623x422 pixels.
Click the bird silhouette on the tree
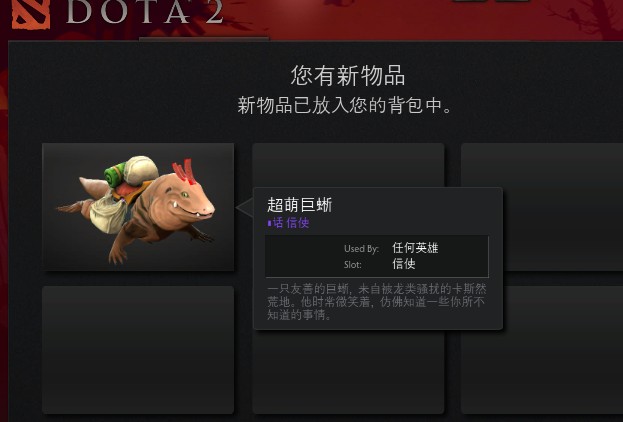click(x=573, y=16)
